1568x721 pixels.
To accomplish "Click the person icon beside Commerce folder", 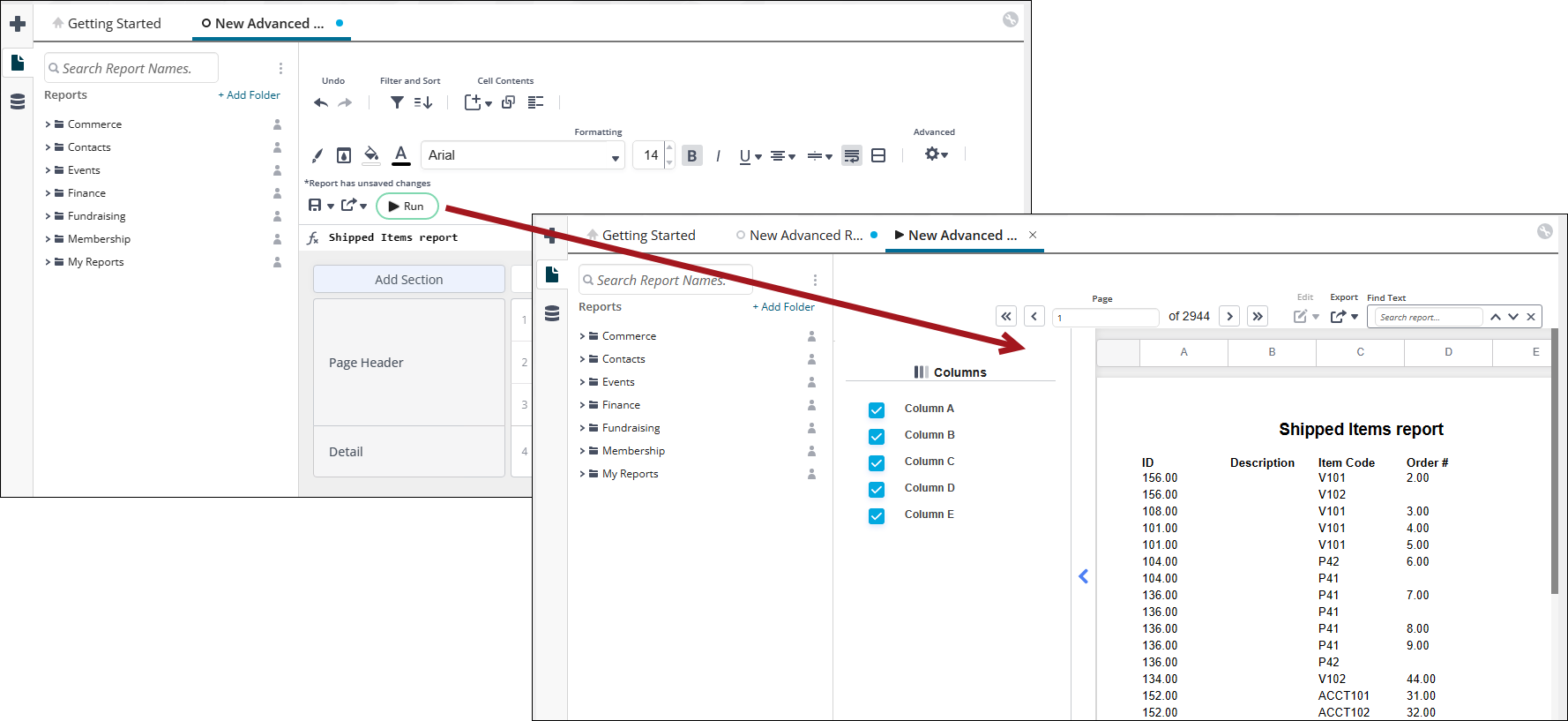I will 277,124.
